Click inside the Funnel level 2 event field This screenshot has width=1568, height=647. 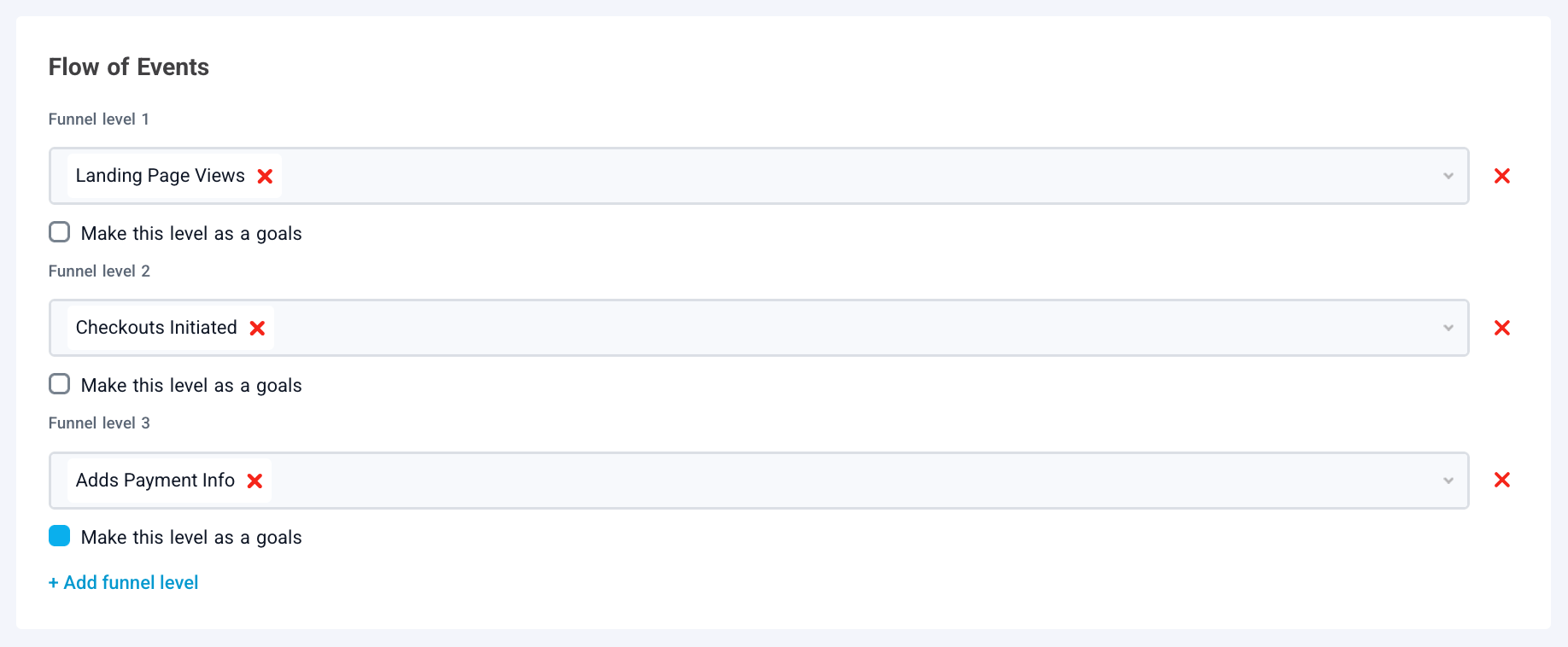[x=854, y=329]
